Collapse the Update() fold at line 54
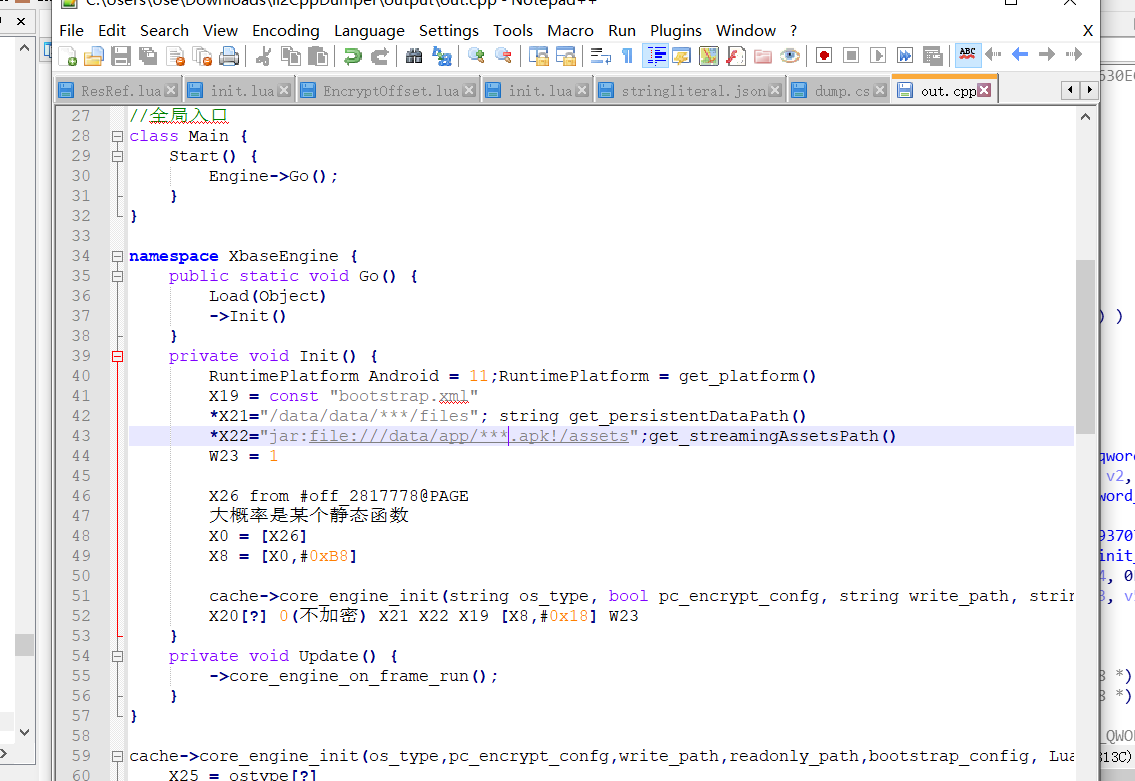1135x781 pixels. (x=117, y=656)
